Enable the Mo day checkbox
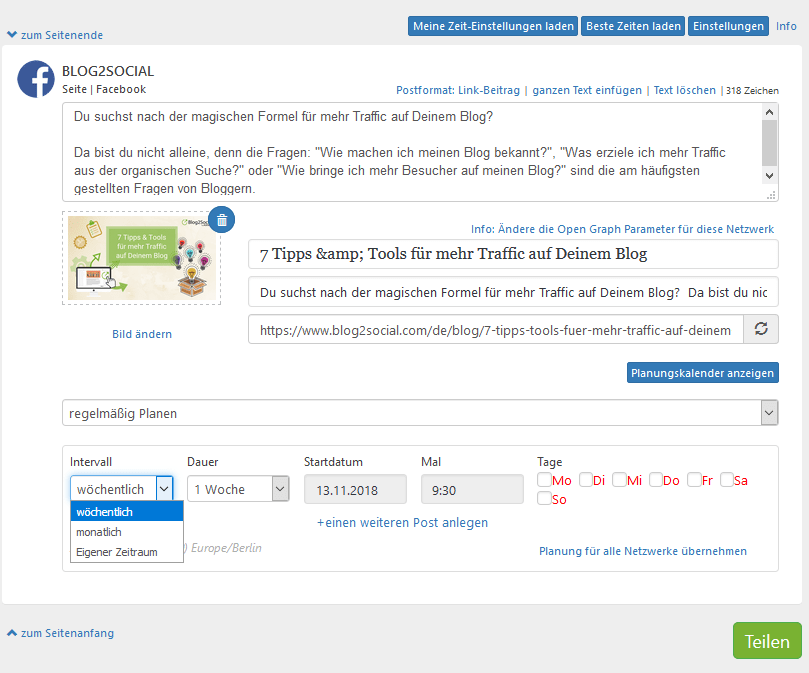The width and height of the screenshot is (809, 673). [544, 479]
